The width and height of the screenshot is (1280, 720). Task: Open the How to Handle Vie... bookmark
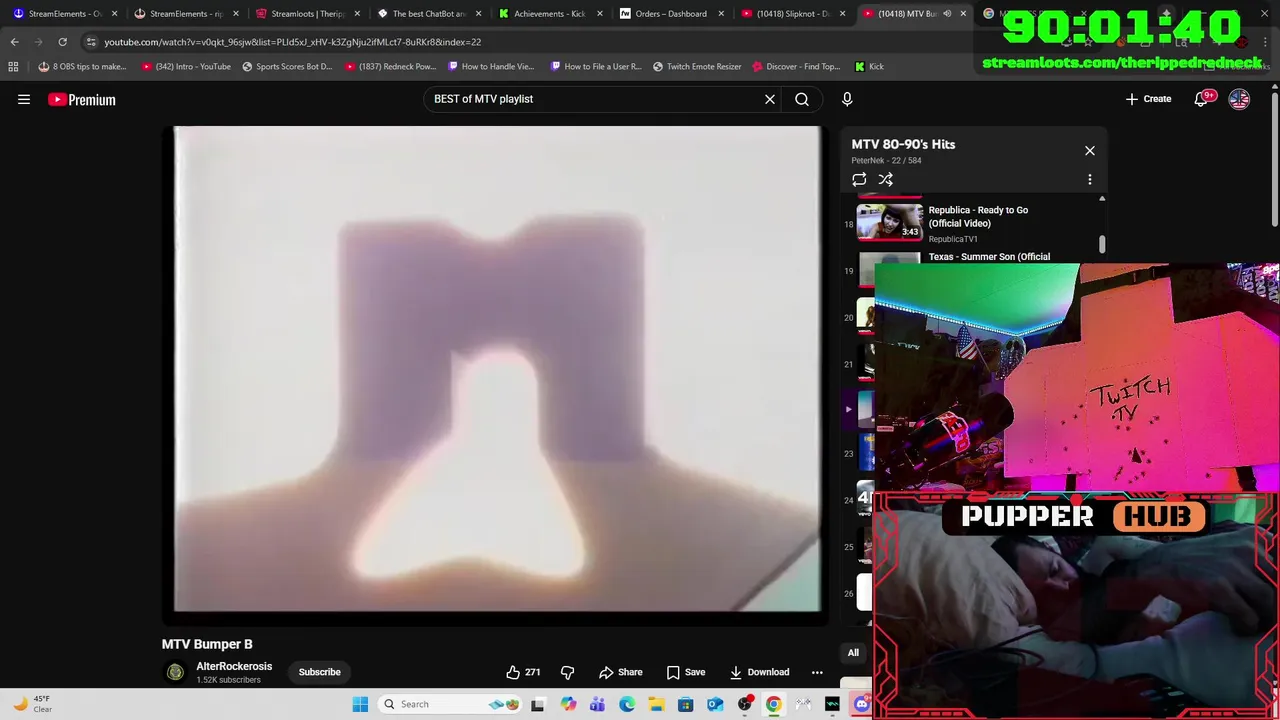(491, 66)
